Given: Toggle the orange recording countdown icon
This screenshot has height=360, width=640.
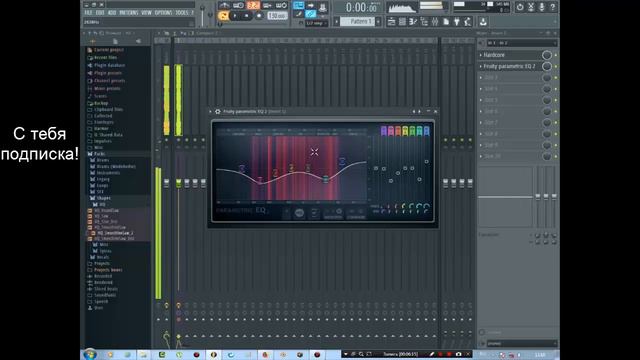Looking at the screenshot, I should point(253,5).
